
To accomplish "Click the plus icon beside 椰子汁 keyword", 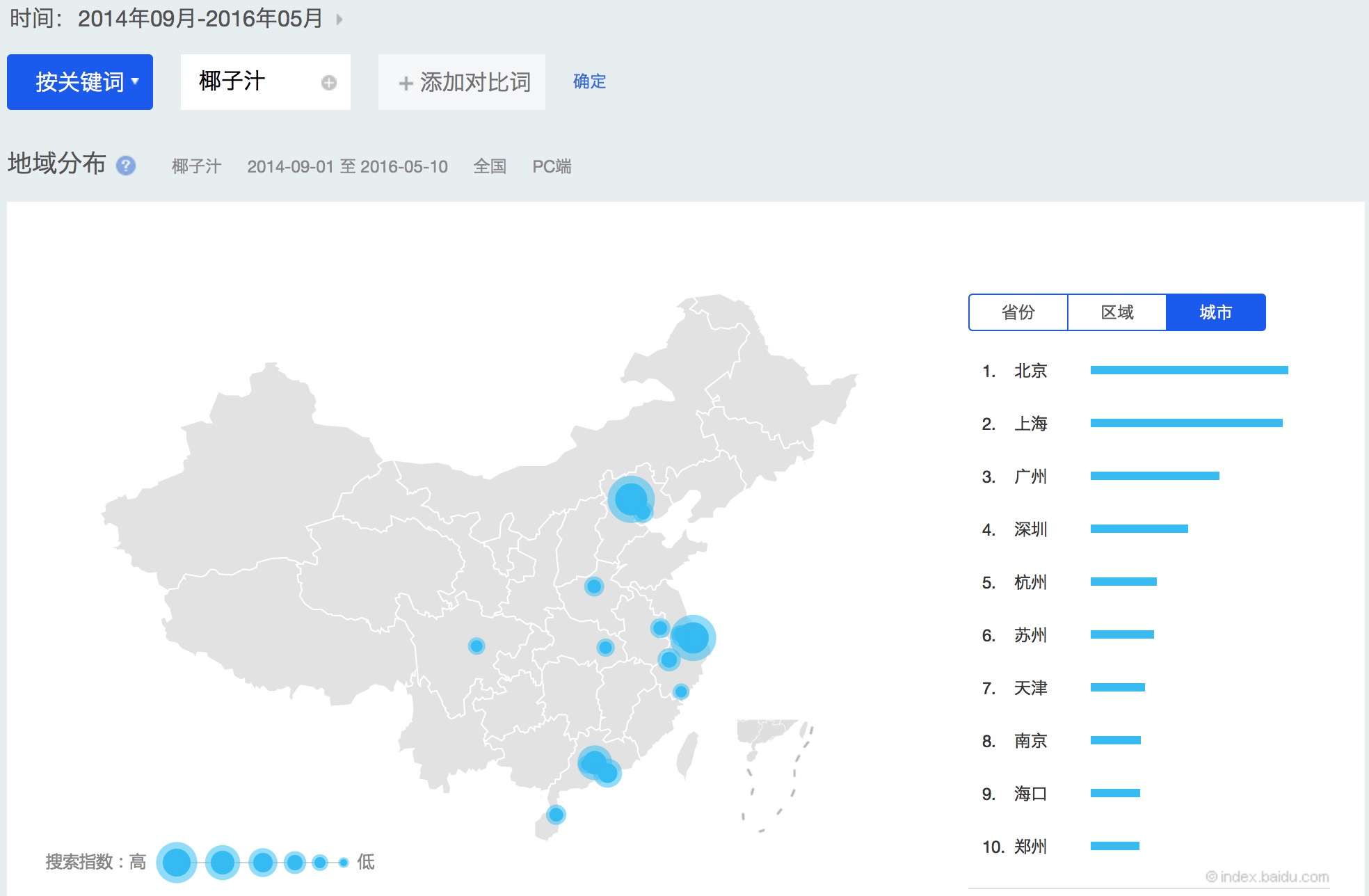I will point(328,83).
